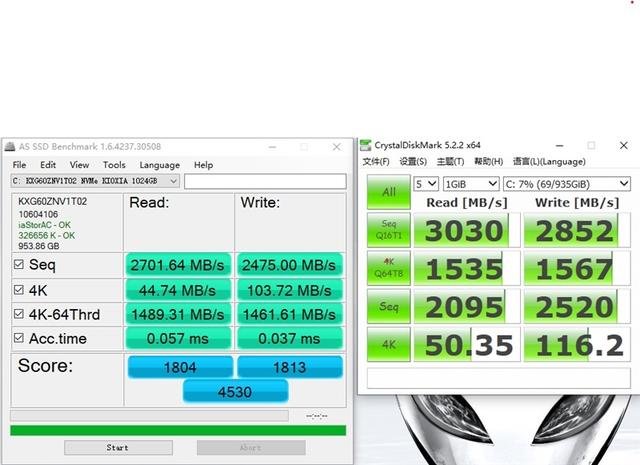Click the gray progress bar above the green bar
Image resolution: width=640 pixels, height=465 pixels.
[x=149, y=416]
